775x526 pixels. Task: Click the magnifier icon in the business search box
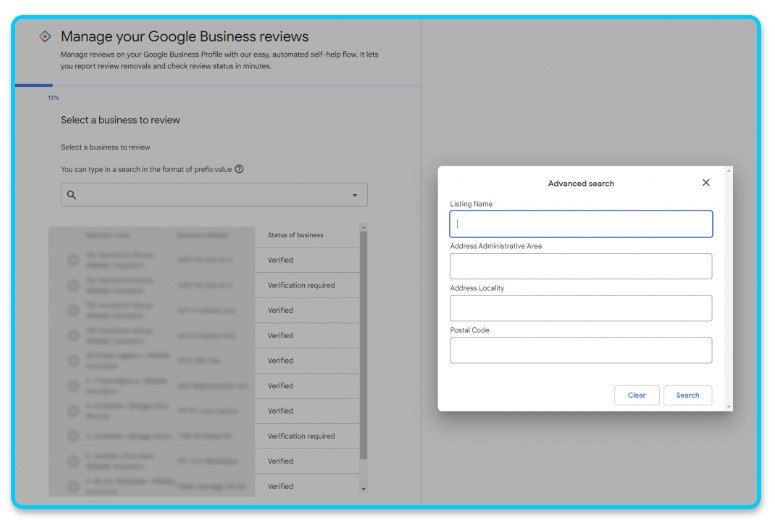tap(72, 195)
